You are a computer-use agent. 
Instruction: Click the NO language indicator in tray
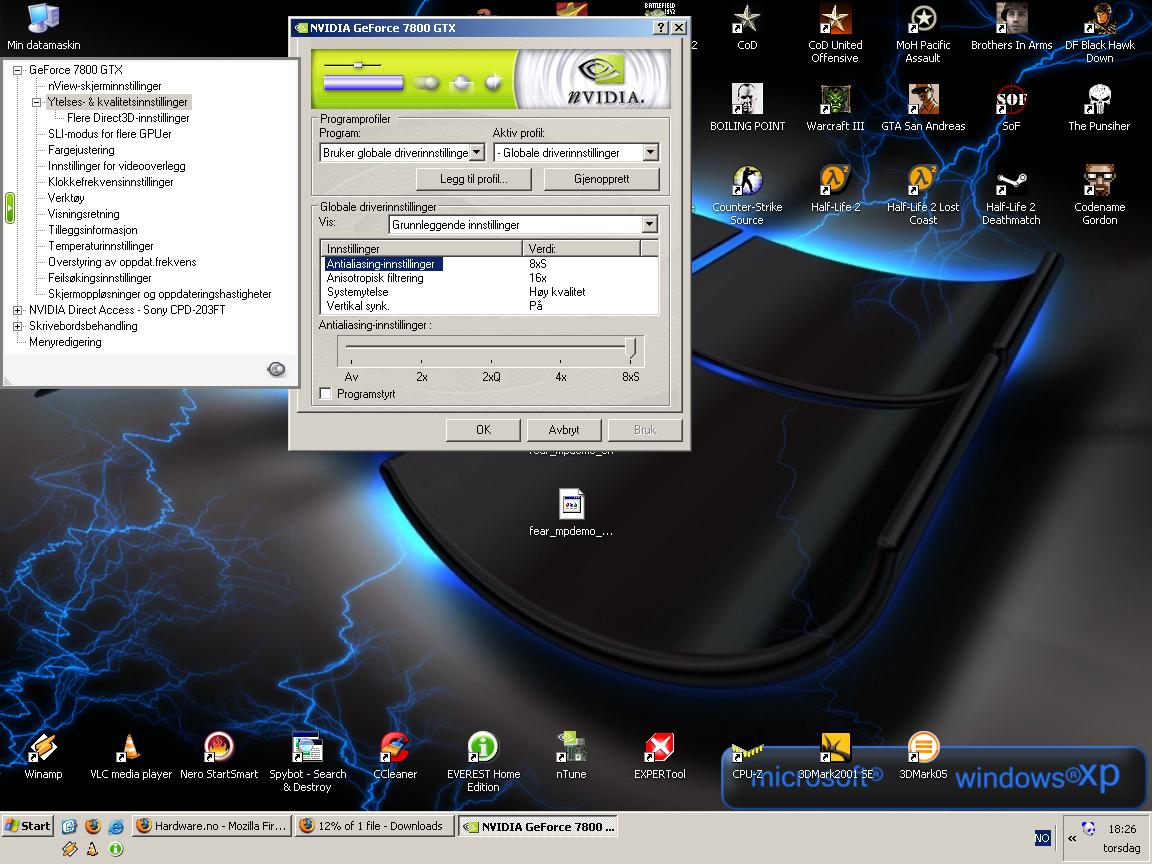click(1042, 838)
